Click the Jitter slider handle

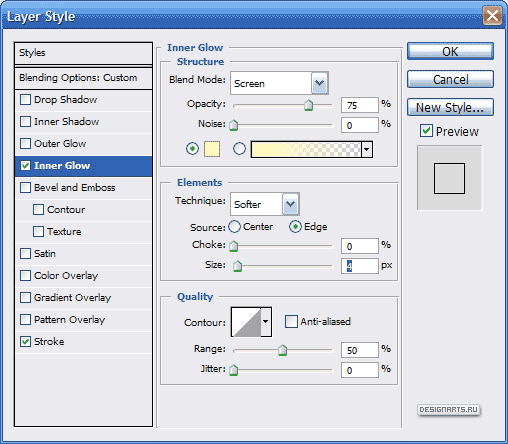pos(234,370)
